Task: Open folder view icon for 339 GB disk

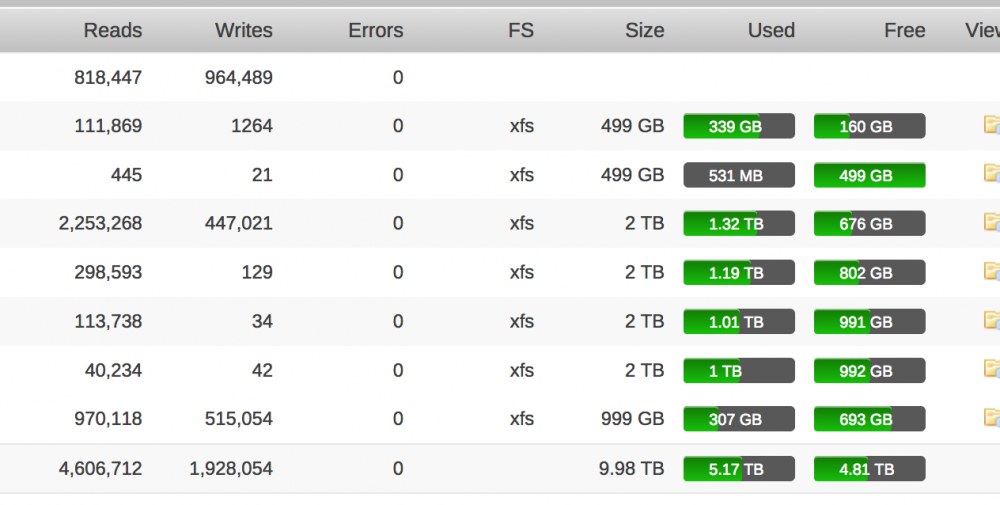Action: click(x=992, y=125)
